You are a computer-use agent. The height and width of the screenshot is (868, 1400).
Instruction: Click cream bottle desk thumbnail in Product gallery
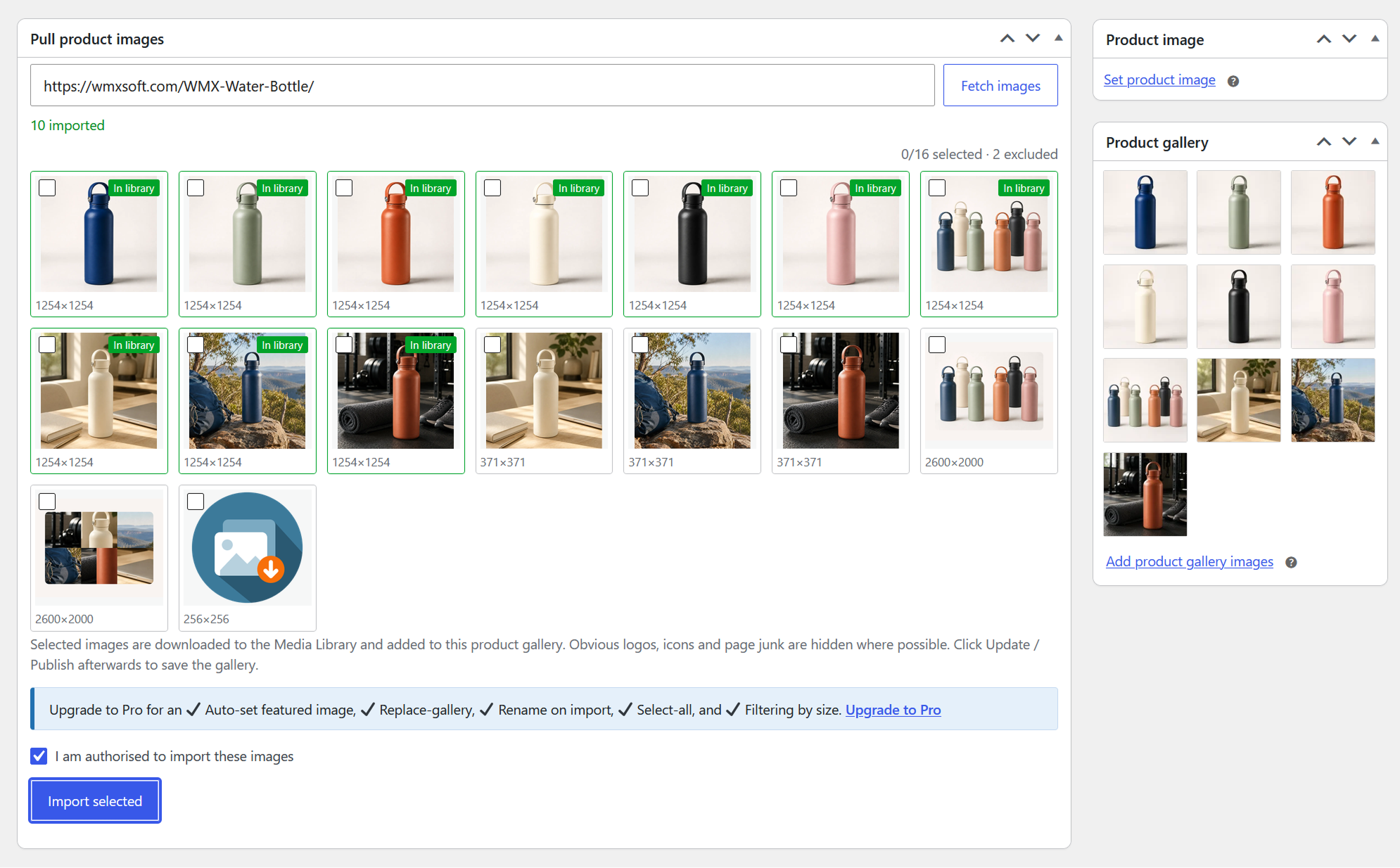point(1239,400)
